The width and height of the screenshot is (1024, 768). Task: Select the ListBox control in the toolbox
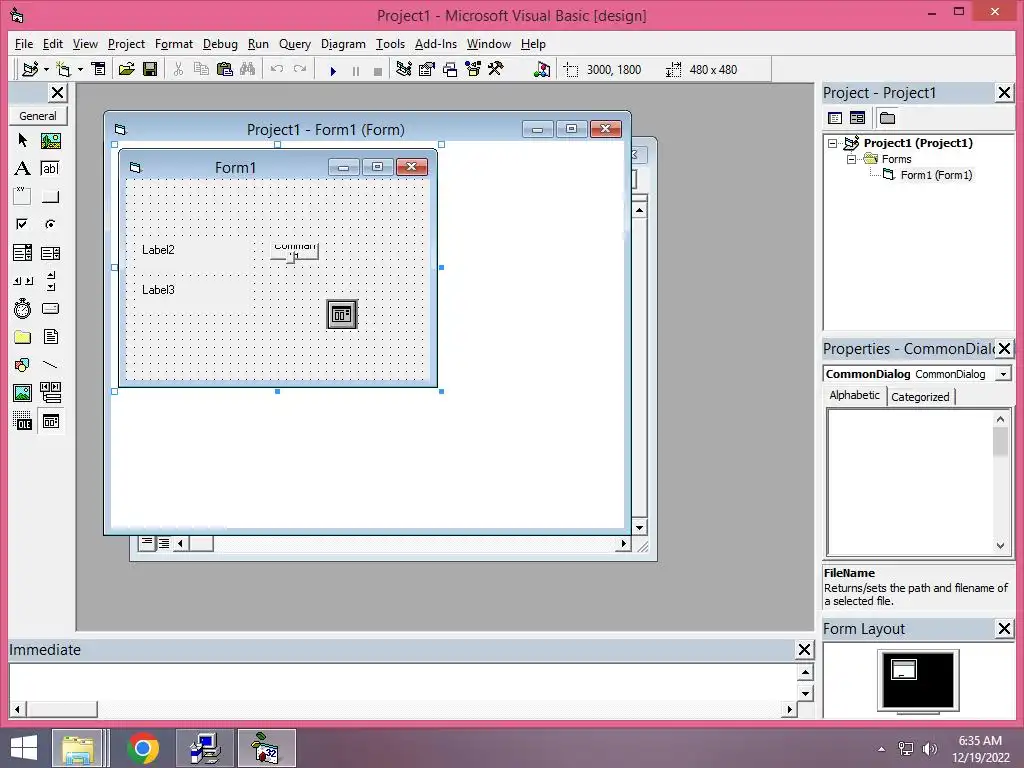pos(50,253)
